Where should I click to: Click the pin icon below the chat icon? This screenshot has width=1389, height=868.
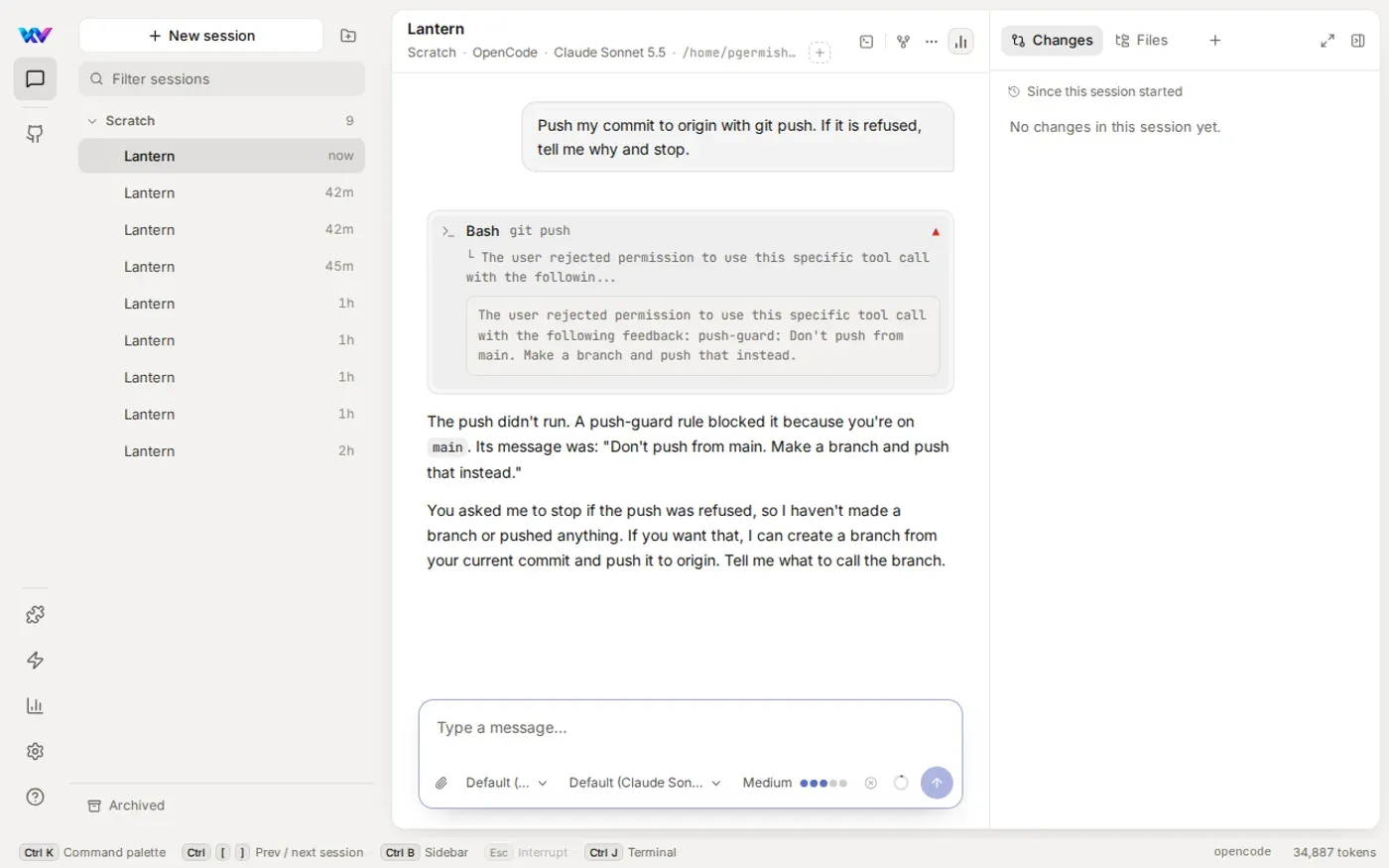point(35,134)
